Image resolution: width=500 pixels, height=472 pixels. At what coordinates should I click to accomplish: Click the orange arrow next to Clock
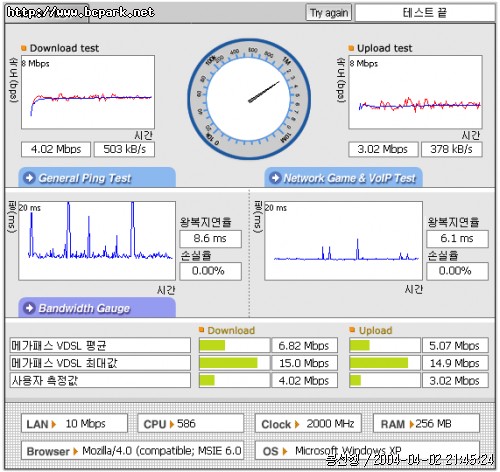297,424
